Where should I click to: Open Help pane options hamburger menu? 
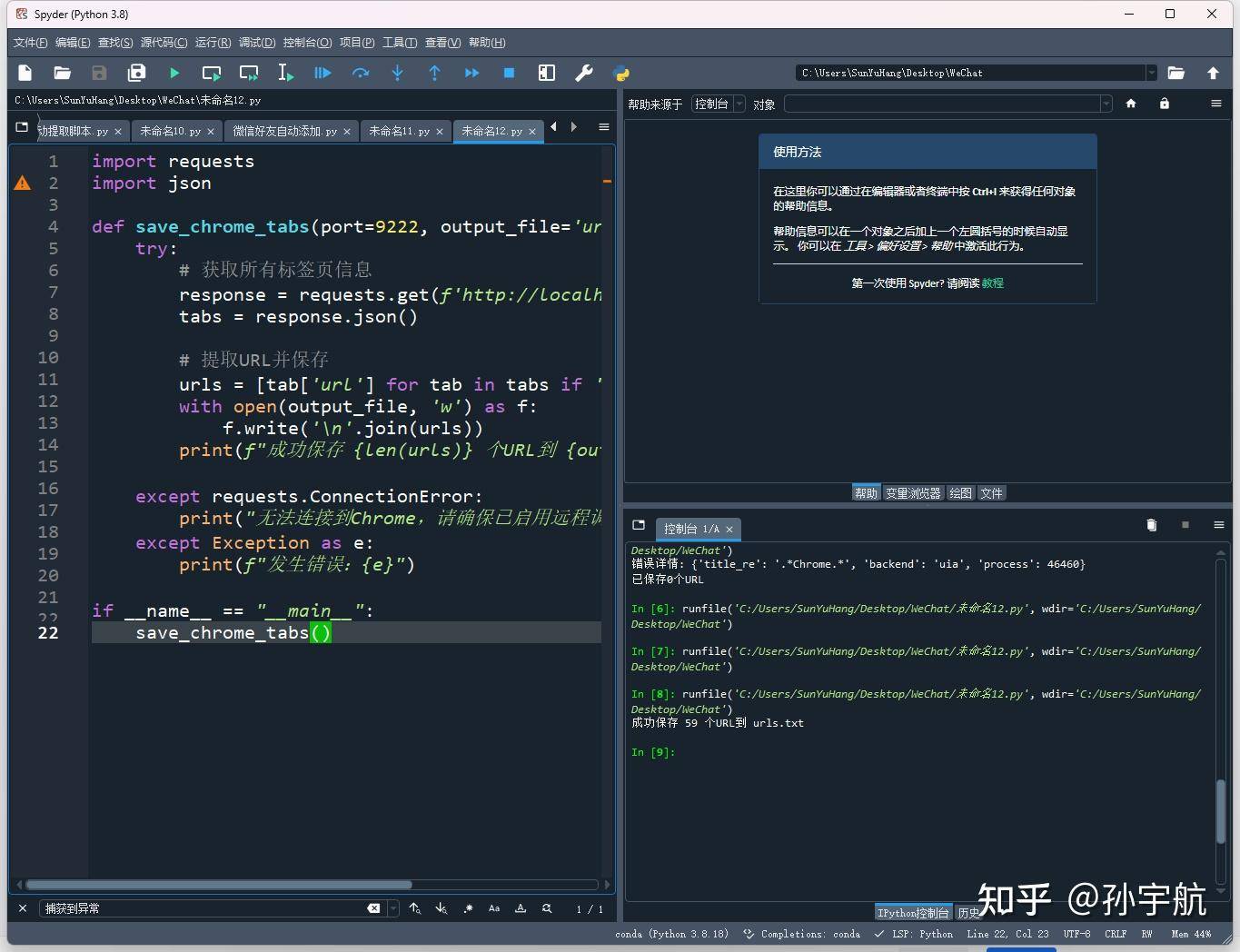click(x=1215, y=104)
